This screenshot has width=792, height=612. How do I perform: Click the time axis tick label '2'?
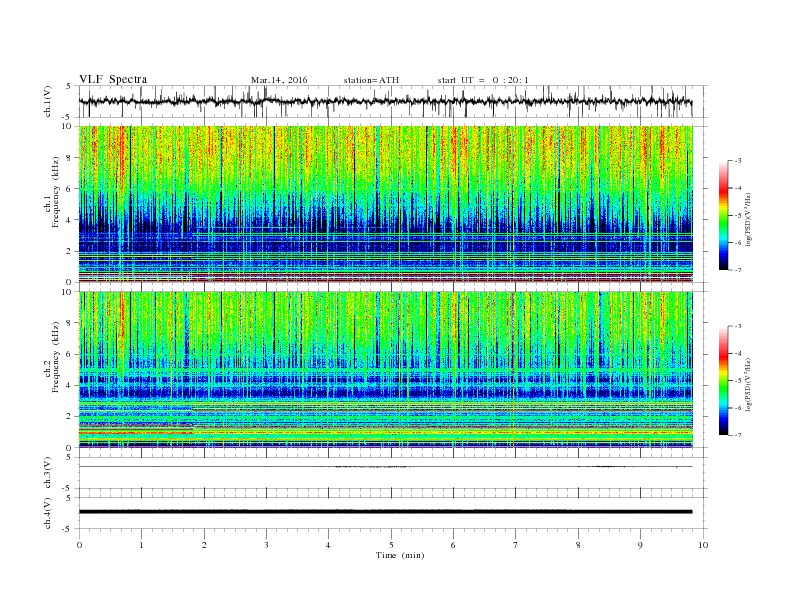[x=204, y=545]
